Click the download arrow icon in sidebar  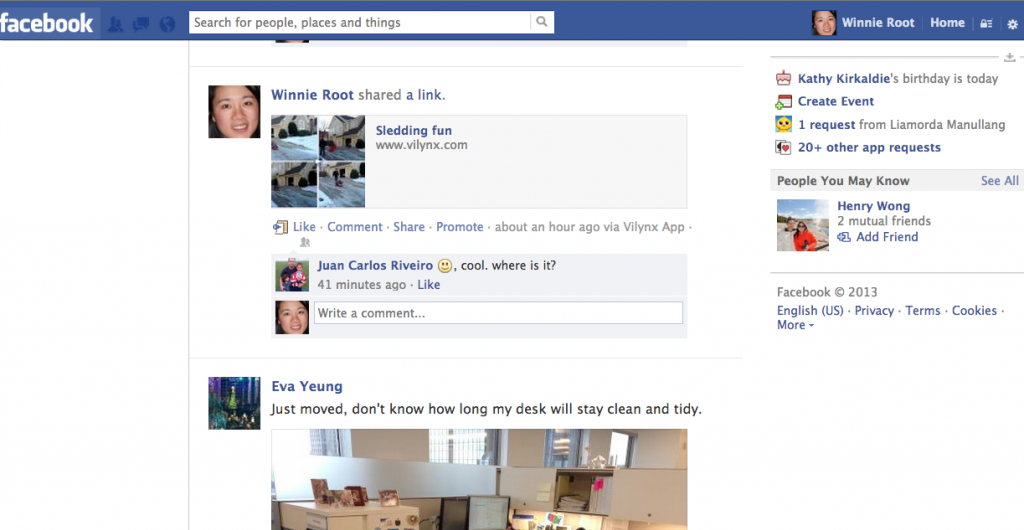[1010, 57]
